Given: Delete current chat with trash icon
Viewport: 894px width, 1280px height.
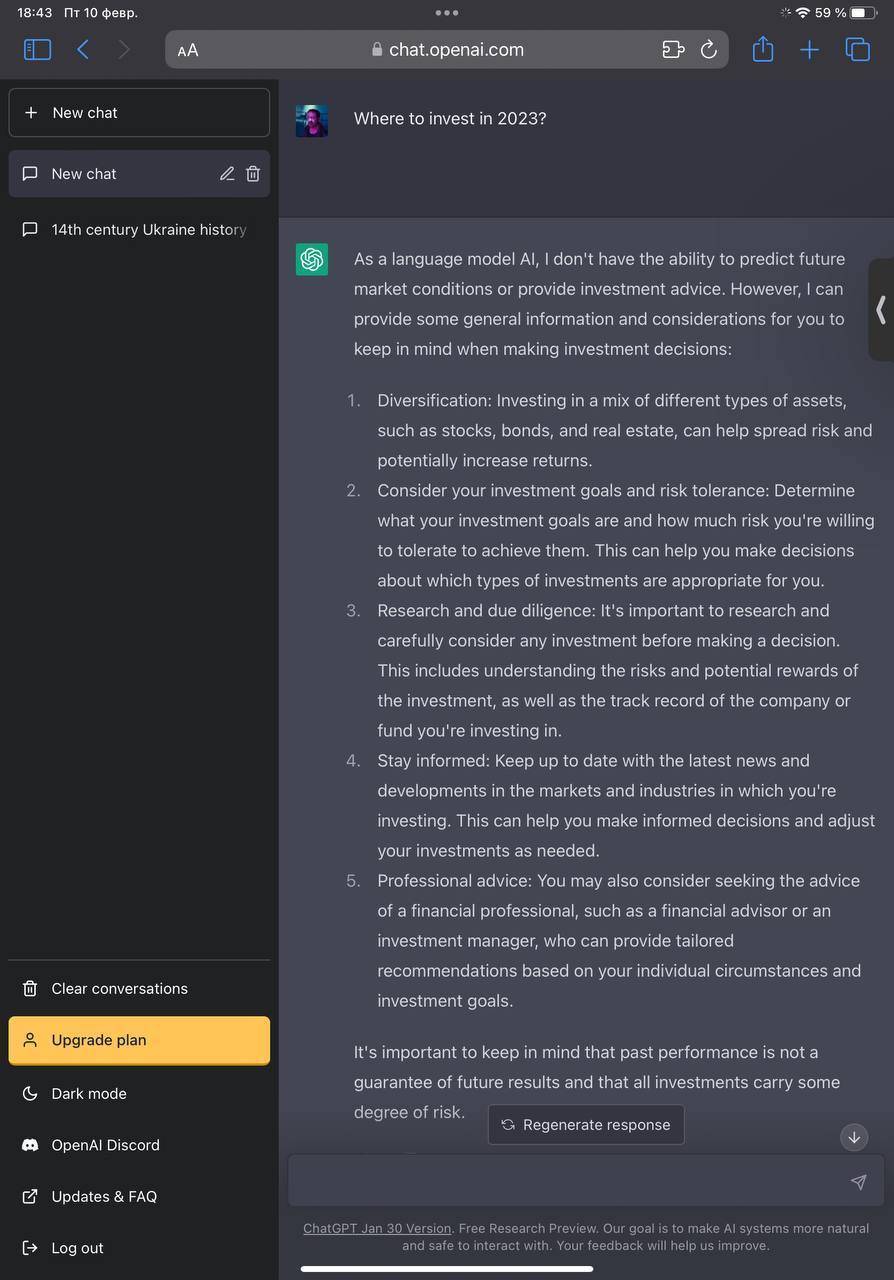Looking at the screenshot, I should click(x=253, y=173).
